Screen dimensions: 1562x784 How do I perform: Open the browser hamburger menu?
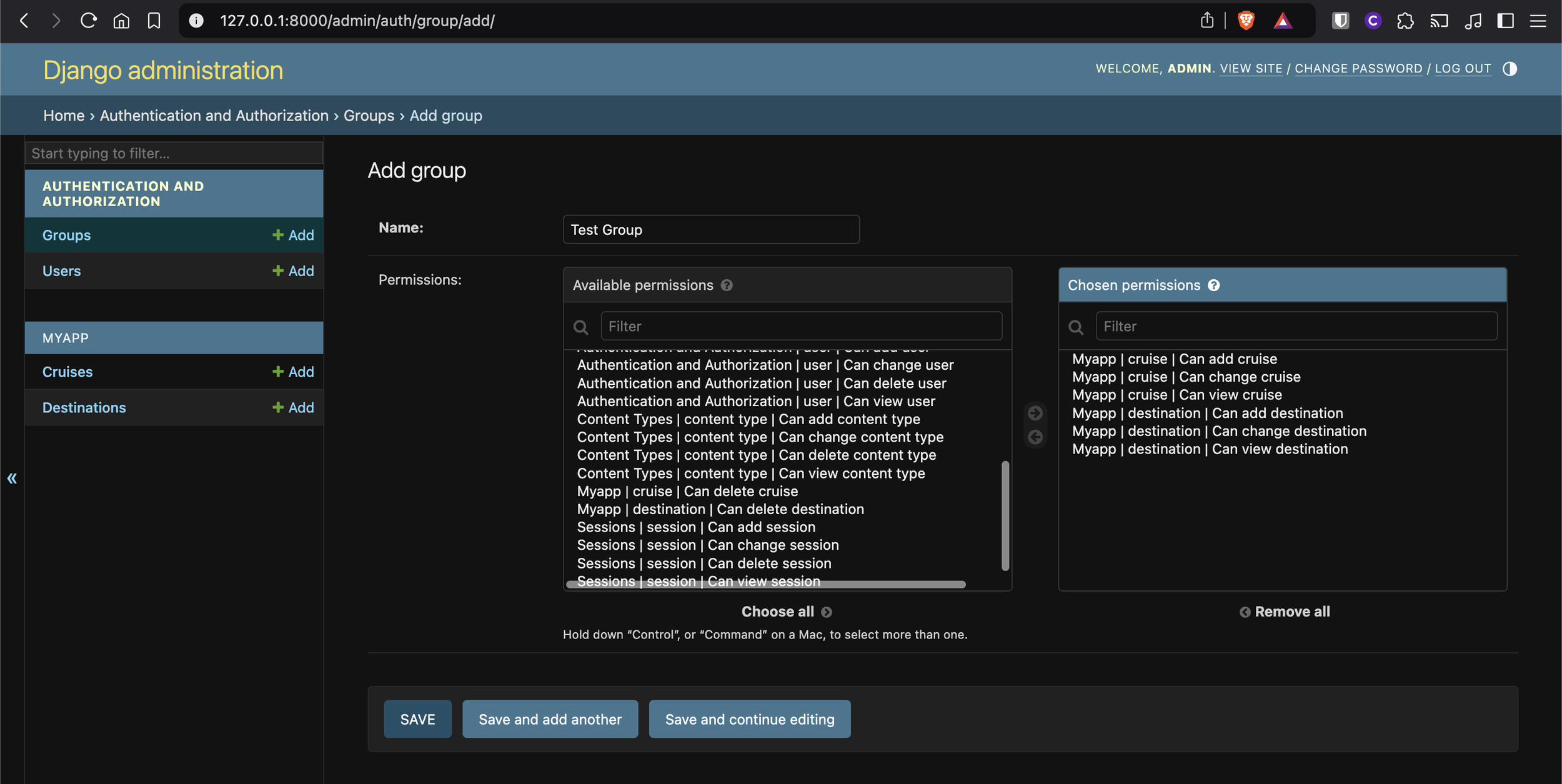click(x=1538, y=21)
